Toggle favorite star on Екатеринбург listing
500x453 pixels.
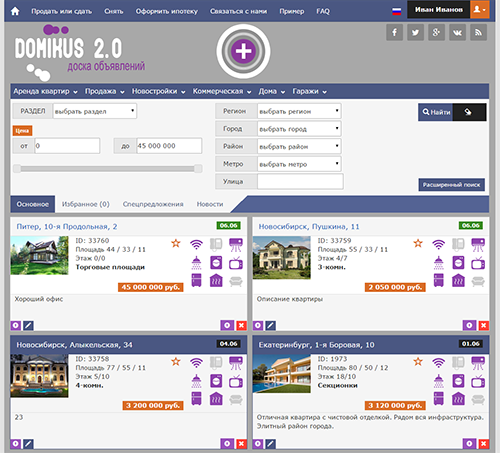point(418,362)
